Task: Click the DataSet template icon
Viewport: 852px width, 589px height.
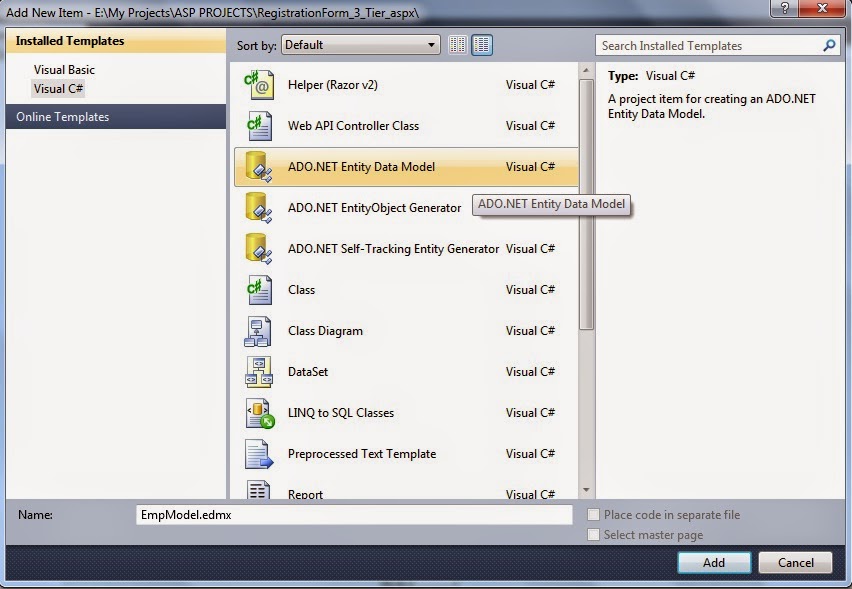Action: click(259, 372)
